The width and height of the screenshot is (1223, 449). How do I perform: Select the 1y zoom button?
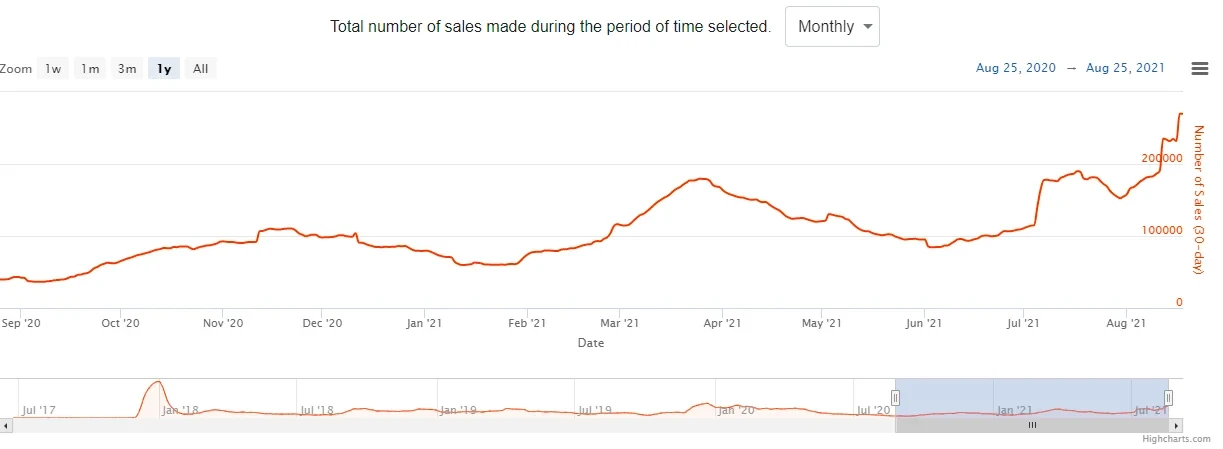pyautogui.click(x=164, y=69)
